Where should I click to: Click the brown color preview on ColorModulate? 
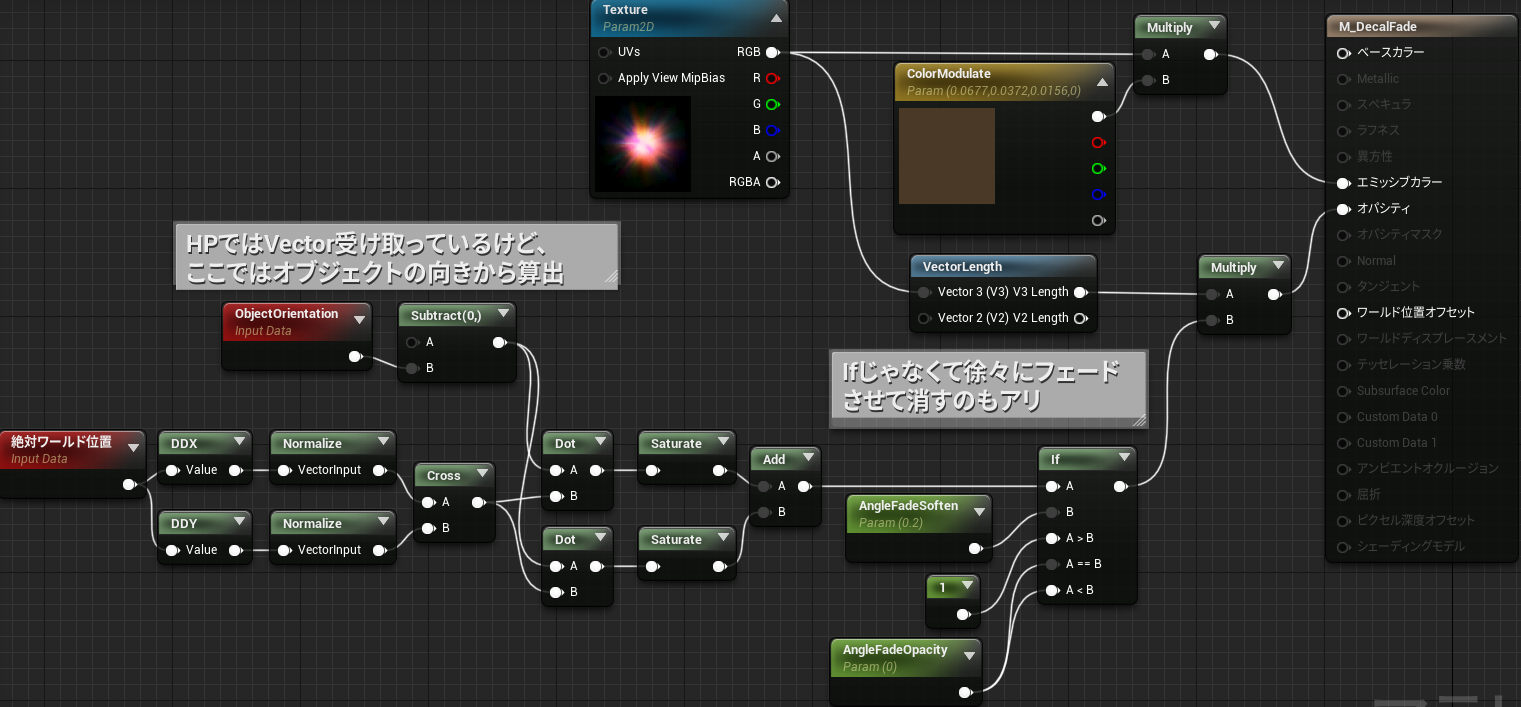click(946, 156)
